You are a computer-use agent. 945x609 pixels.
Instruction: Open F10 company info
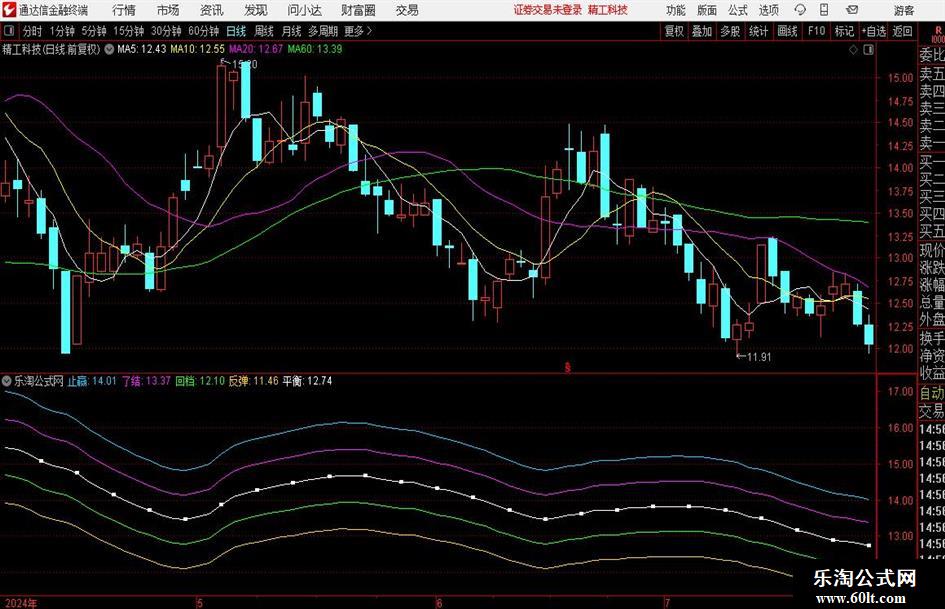(x=816, y=31)
